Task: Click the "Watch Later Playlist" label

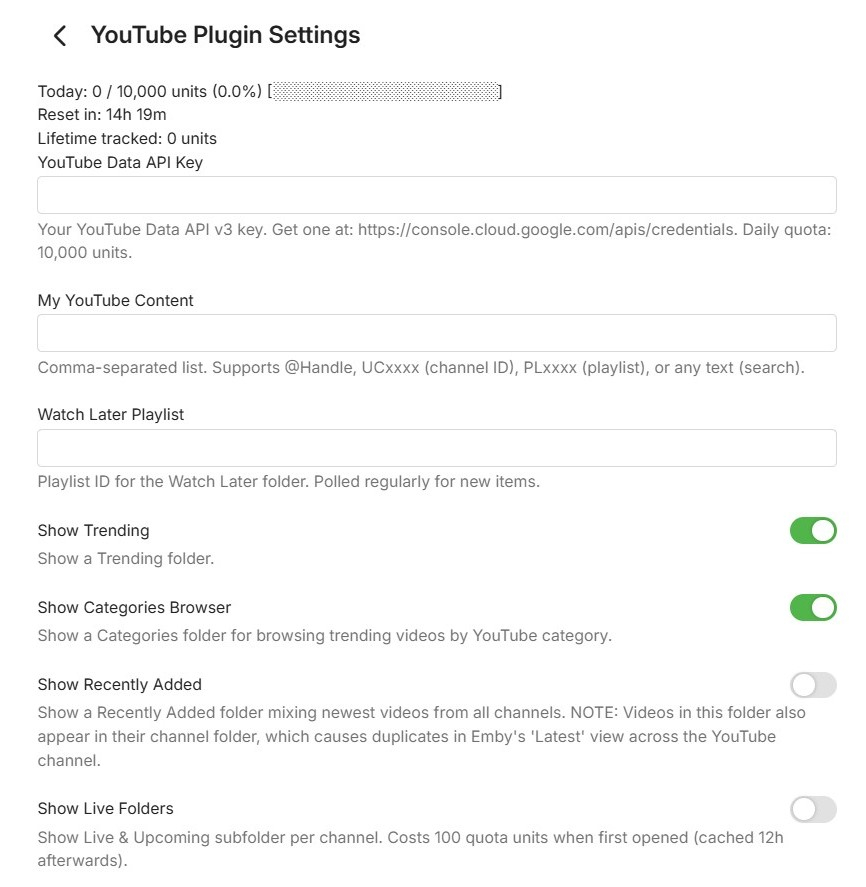Action: coord(111,414)
